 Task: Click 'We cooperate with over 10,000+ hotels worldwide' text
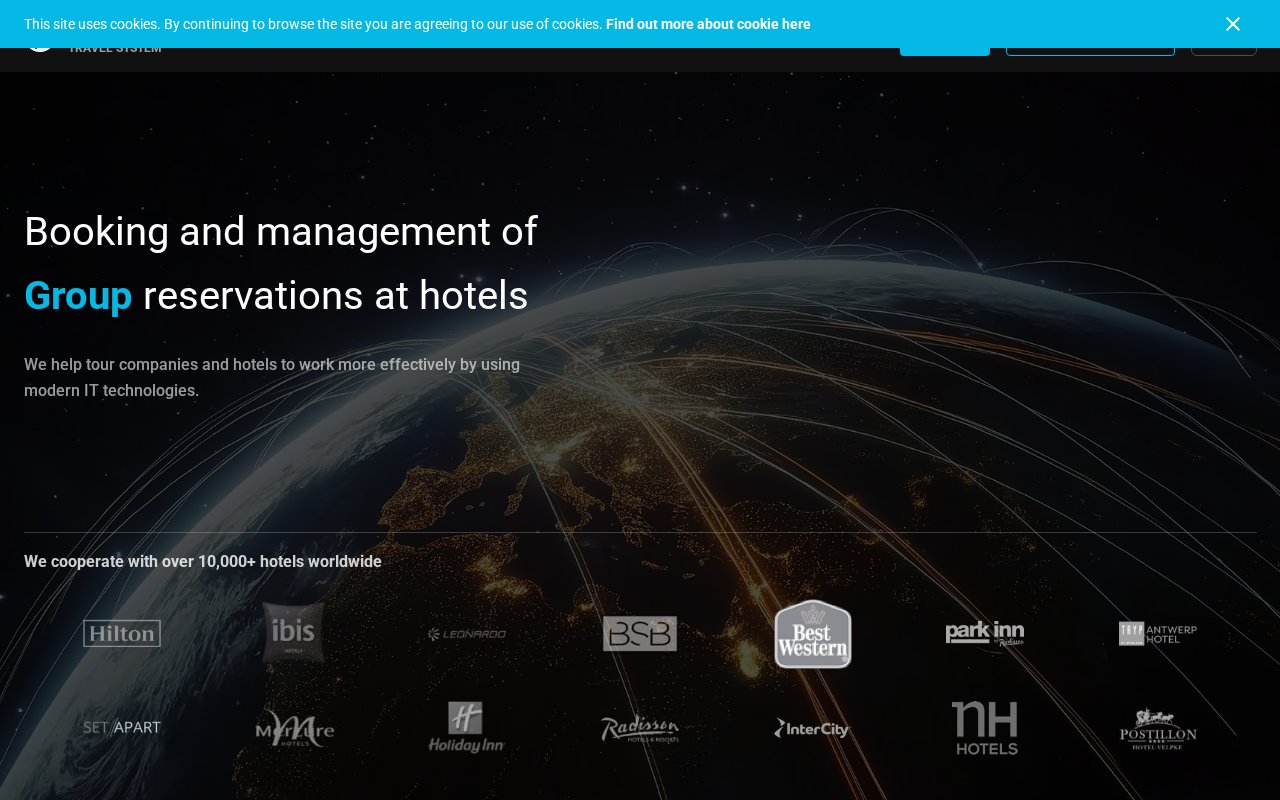tap(203, 562)
